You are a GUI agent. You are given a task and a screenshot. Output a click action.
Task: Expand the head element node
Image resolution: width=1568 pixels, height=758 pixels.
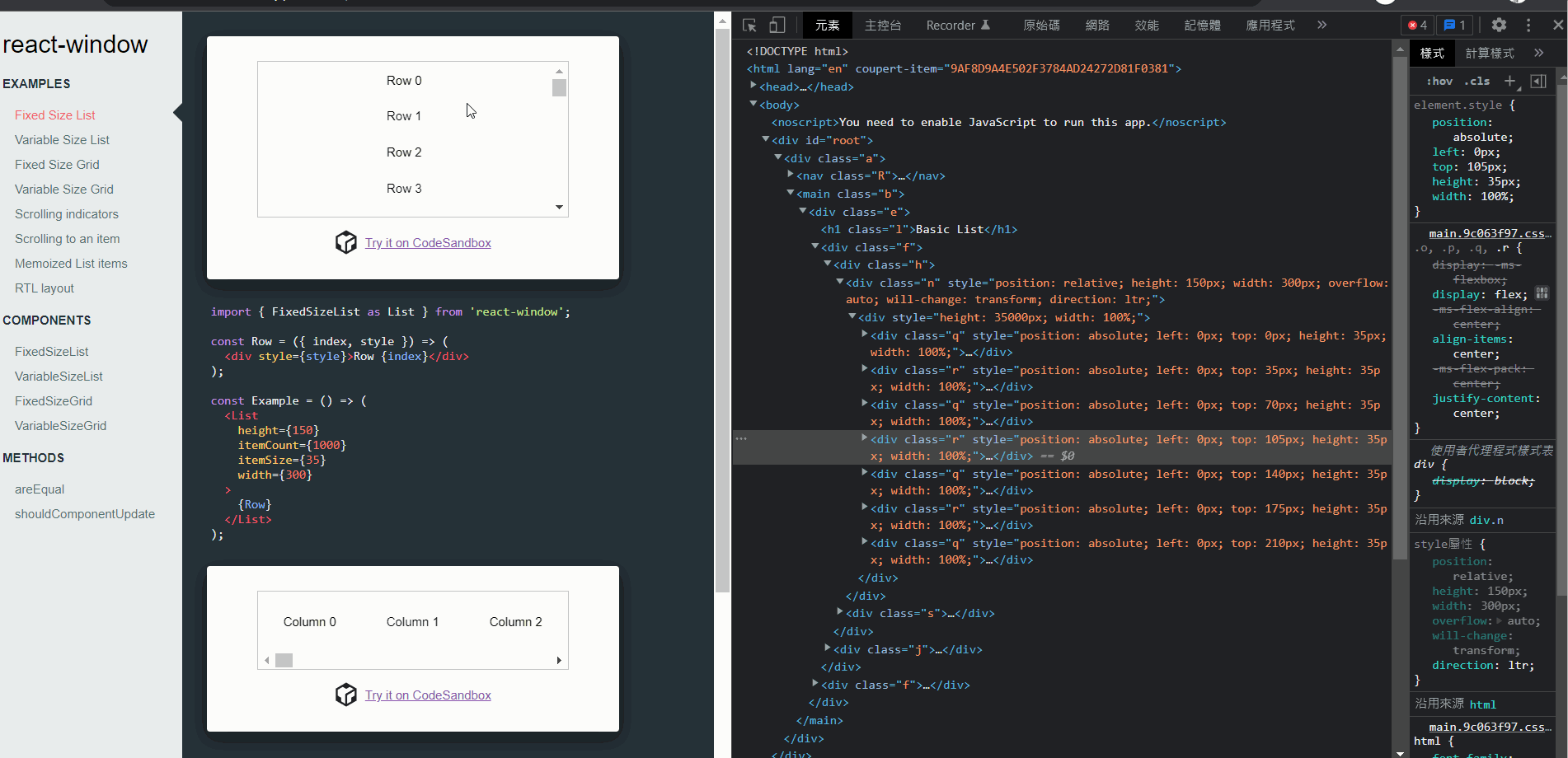[x=753, y=86]
